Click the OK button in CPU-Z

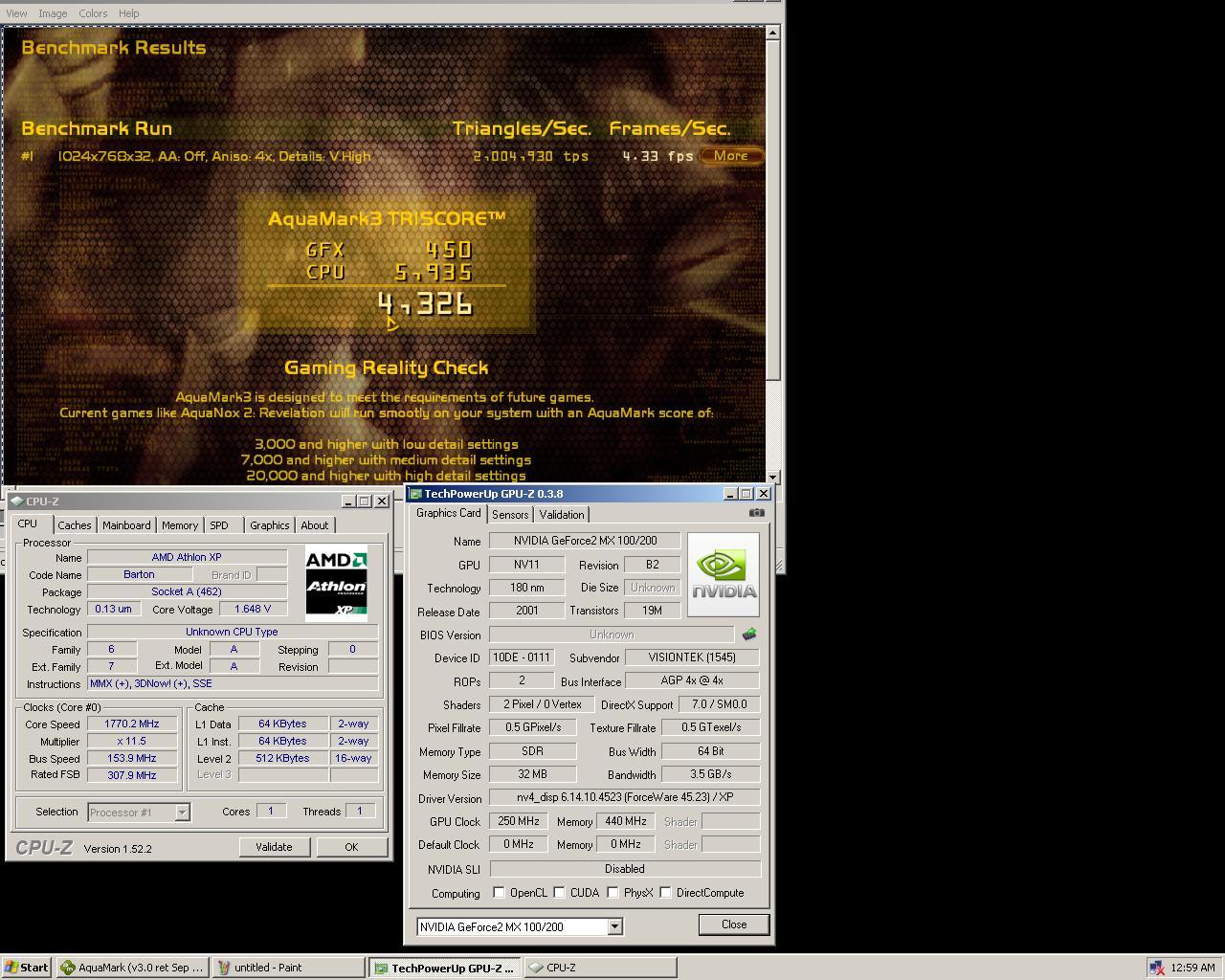(x=351, y=847)
